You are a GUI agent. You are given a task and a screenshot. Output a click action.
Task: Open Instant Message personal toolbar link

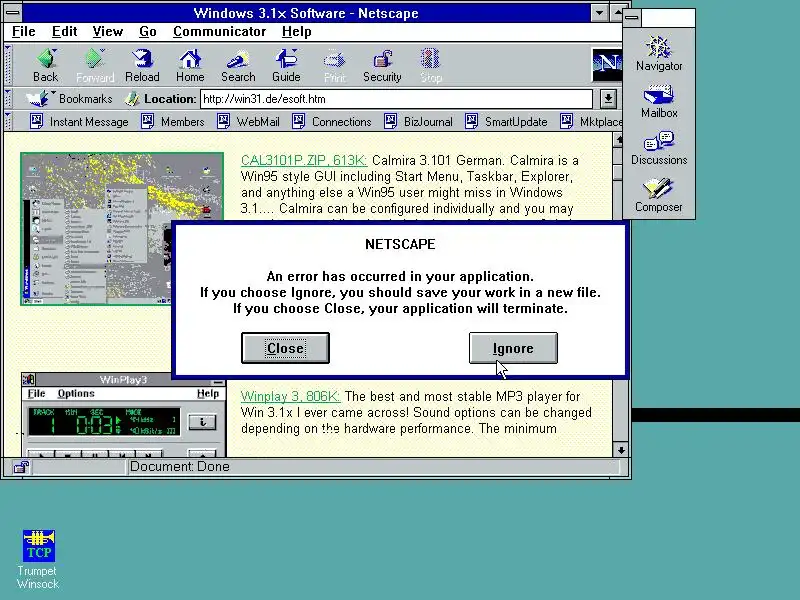(79, 121)
